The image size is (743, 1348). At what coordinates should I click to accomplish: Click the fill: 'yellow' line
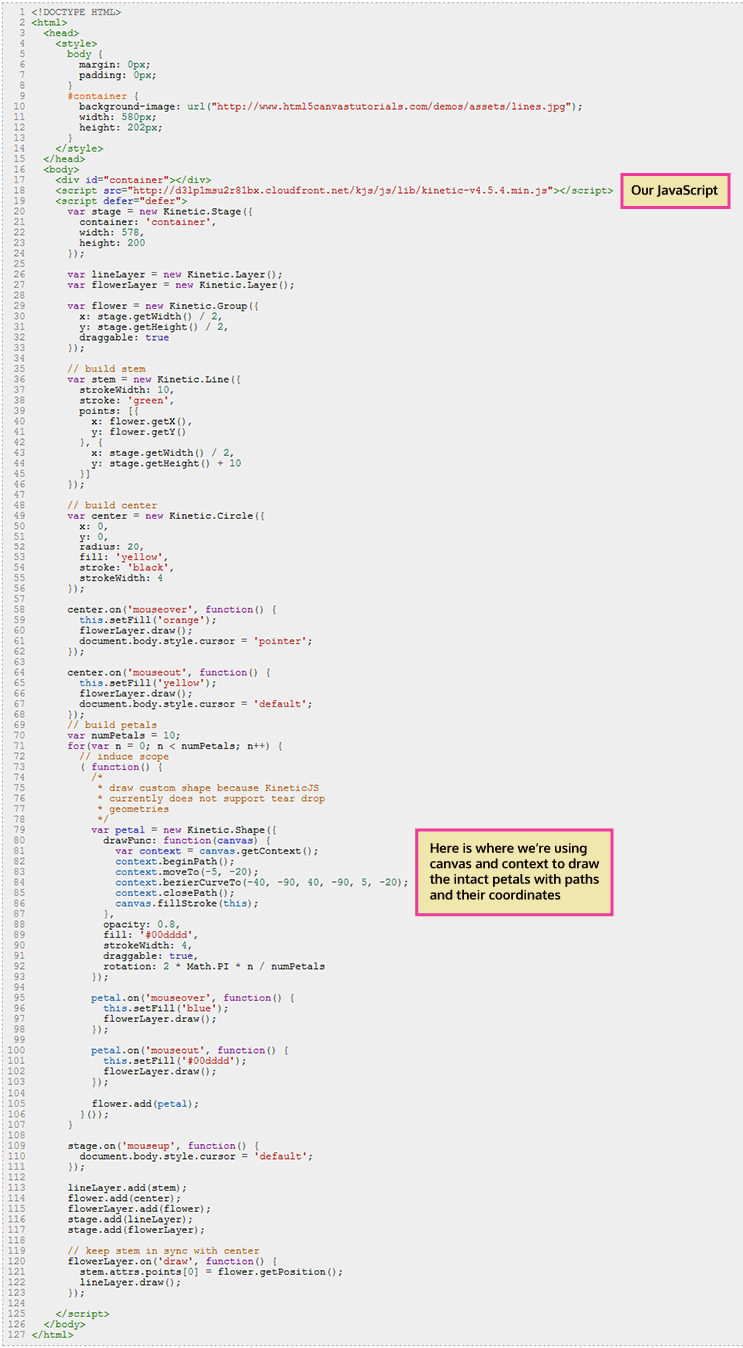tap(125, 557)
